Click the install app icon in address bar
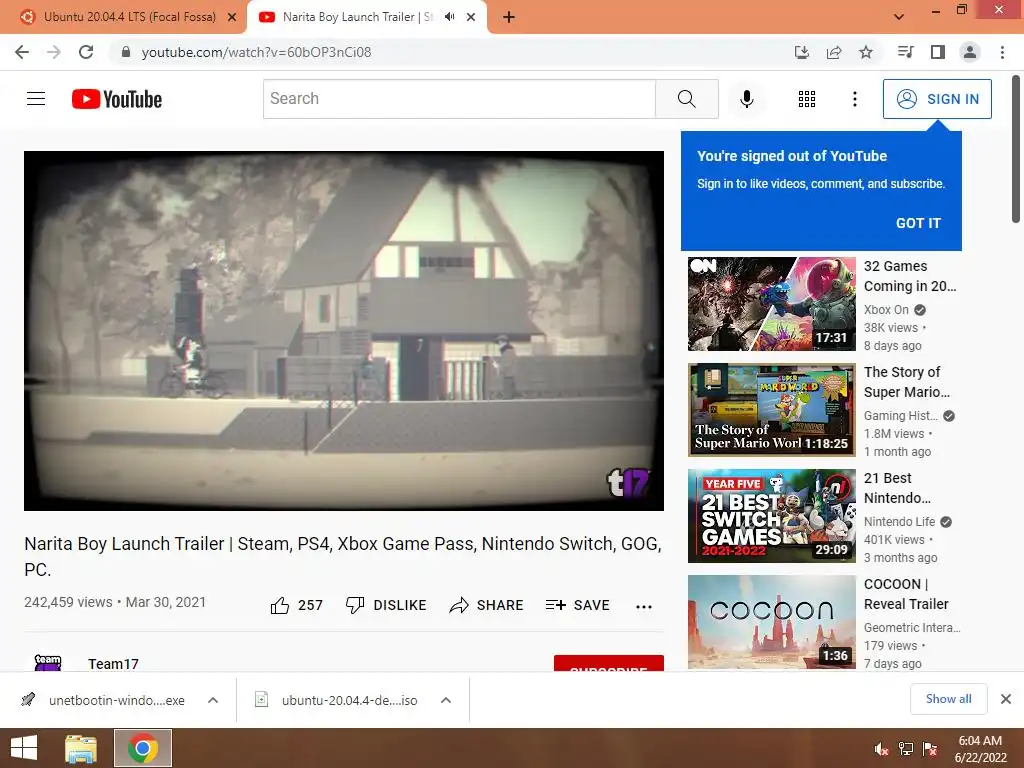The height and width of the screenshot is (768, 1024). point(802,52)
